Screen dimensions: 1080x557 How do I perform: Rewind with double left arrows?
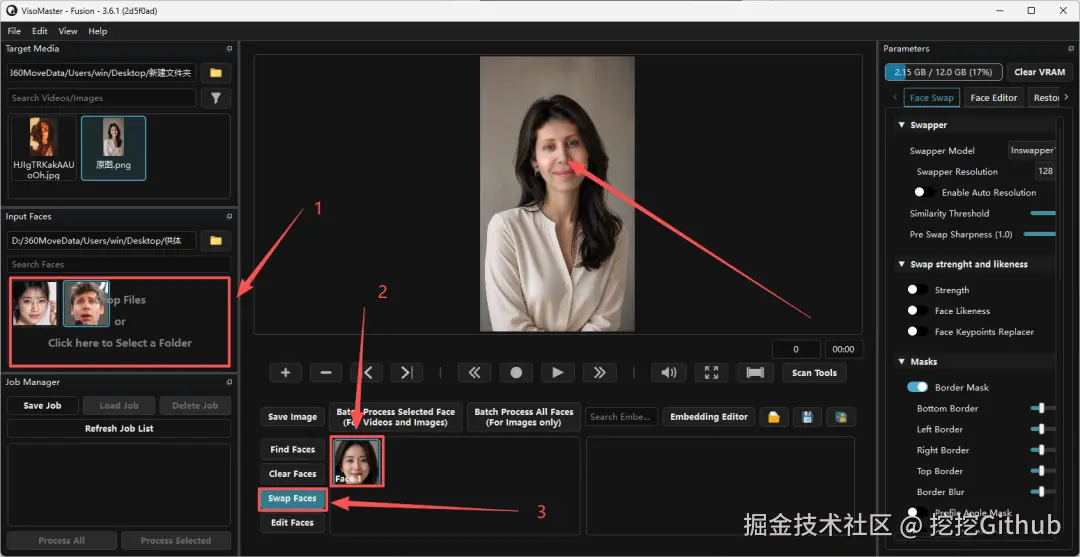[x=475, y=372]
